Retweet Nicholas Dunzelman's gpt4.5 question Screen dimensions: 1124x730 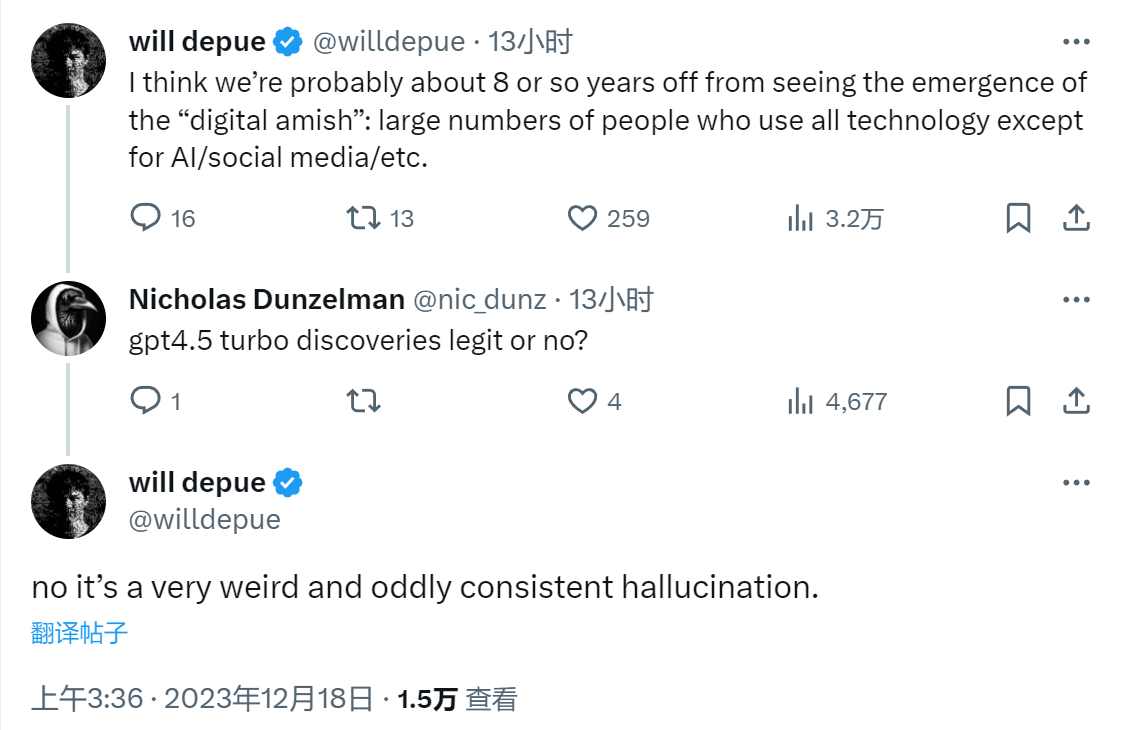363,401
